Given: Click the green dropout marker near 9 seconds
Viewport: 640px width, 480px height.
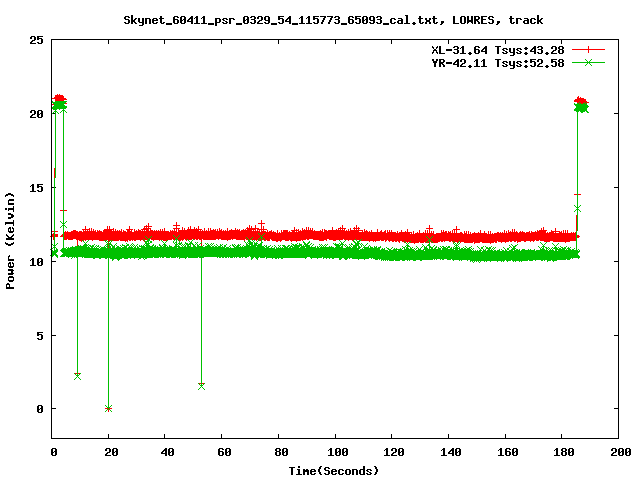Looking at the screenshot, I should tap(78, 376).
